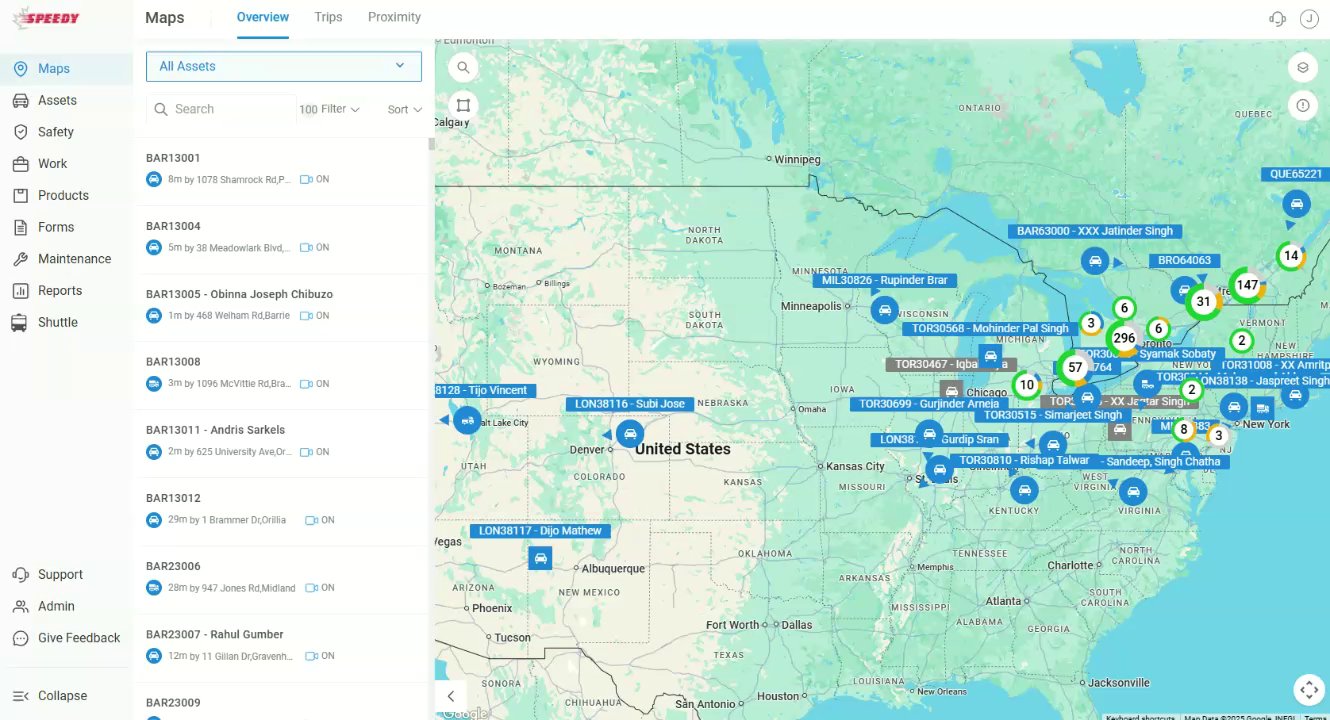Click BAR63000 - XXX Jatinder Singh label
This screenshot has width=1330, height=720.
(x=1095, y=231)
